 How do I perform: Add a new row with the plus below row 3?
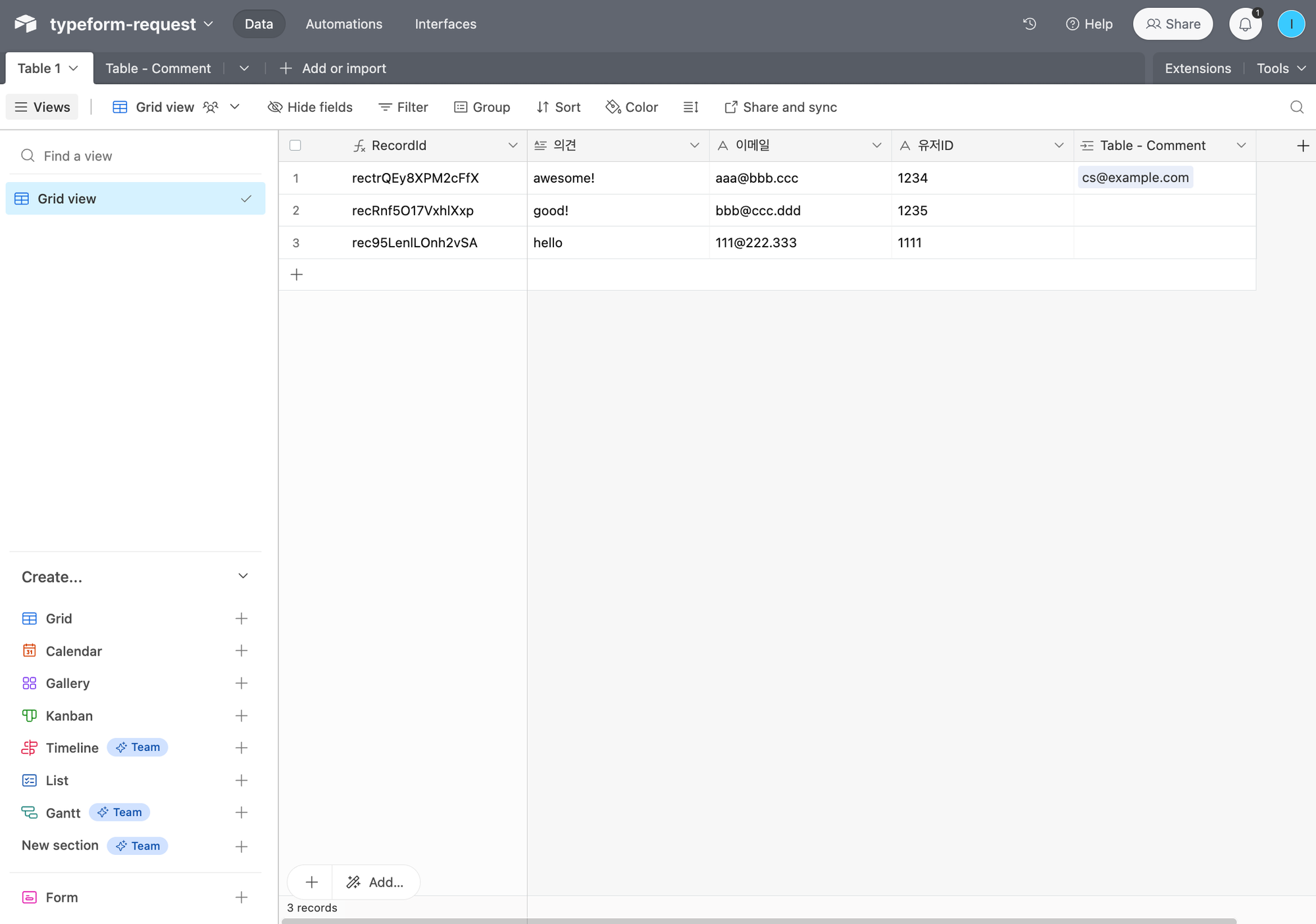[297, 275]
